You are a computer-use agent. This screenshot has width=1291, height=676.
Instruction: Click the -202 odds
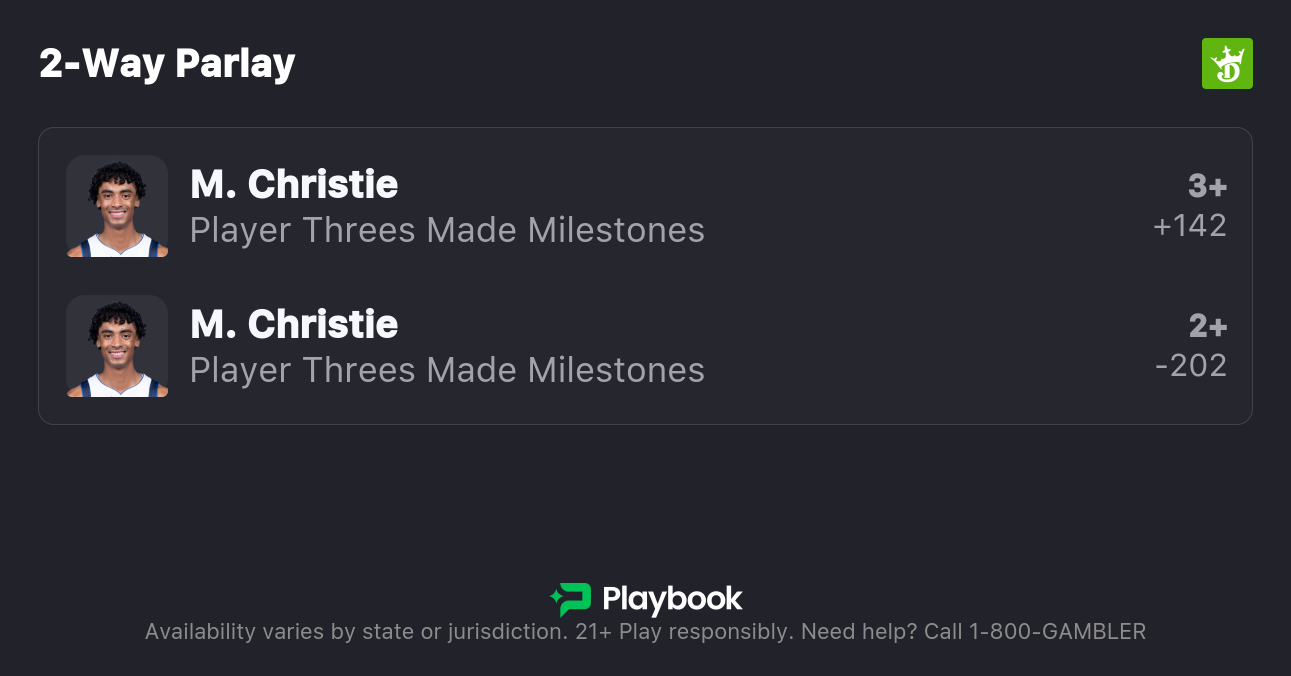click(x=1190, y=366)
